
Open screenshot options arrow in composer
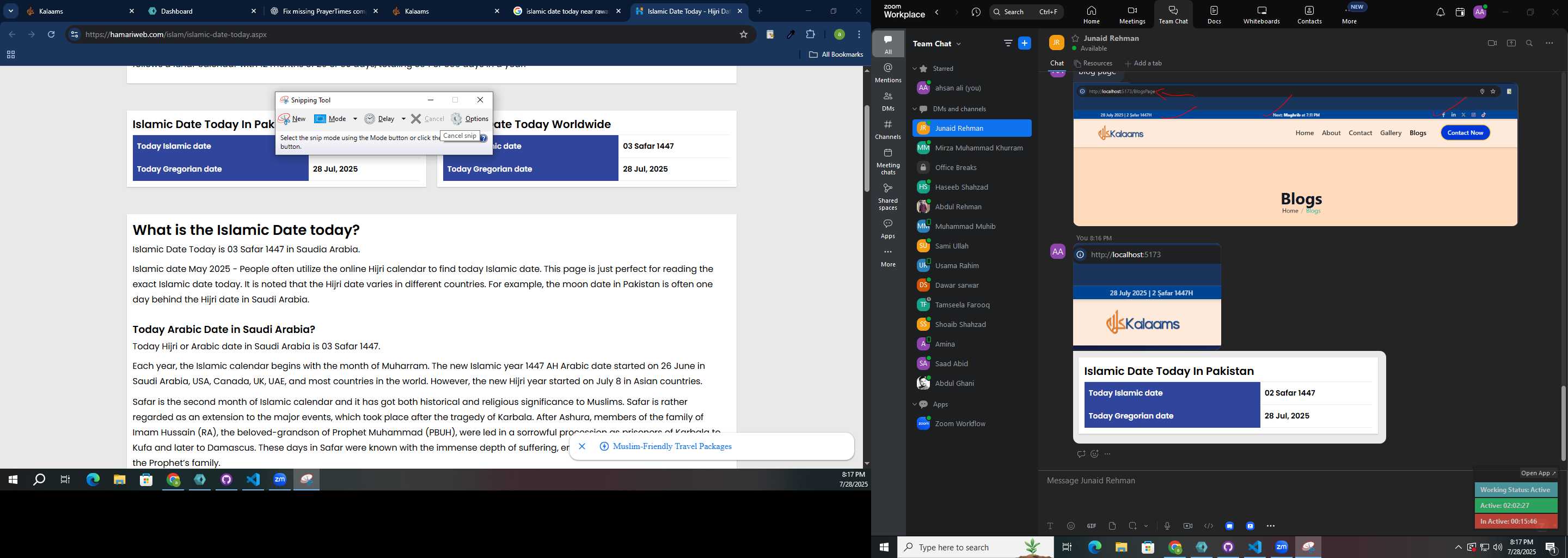point(1146,526)
